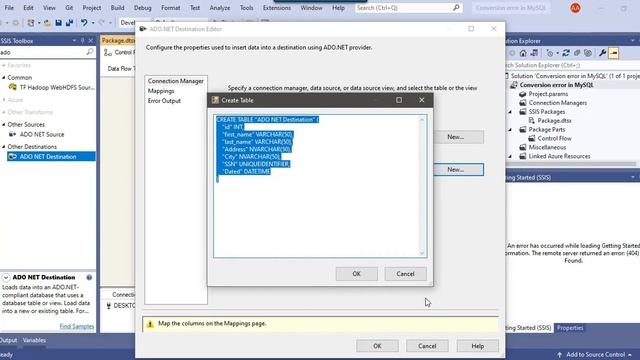
Task: Select Connection Managers node in Solution Explorer
Action: point(558,103)
